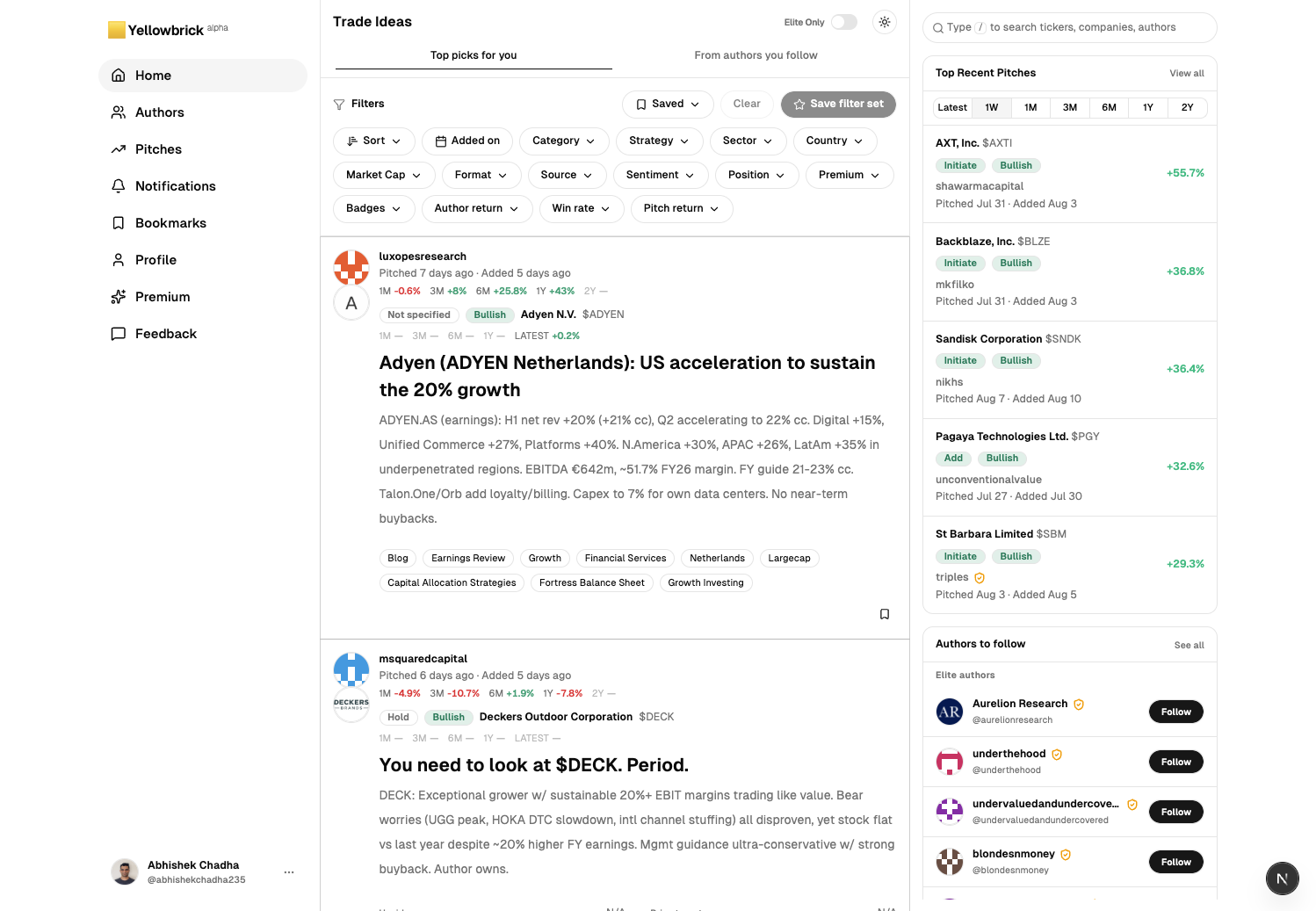1316x911 pixels.
Task: Click the Growth Investing tag
Action: [x=705, y=582]
